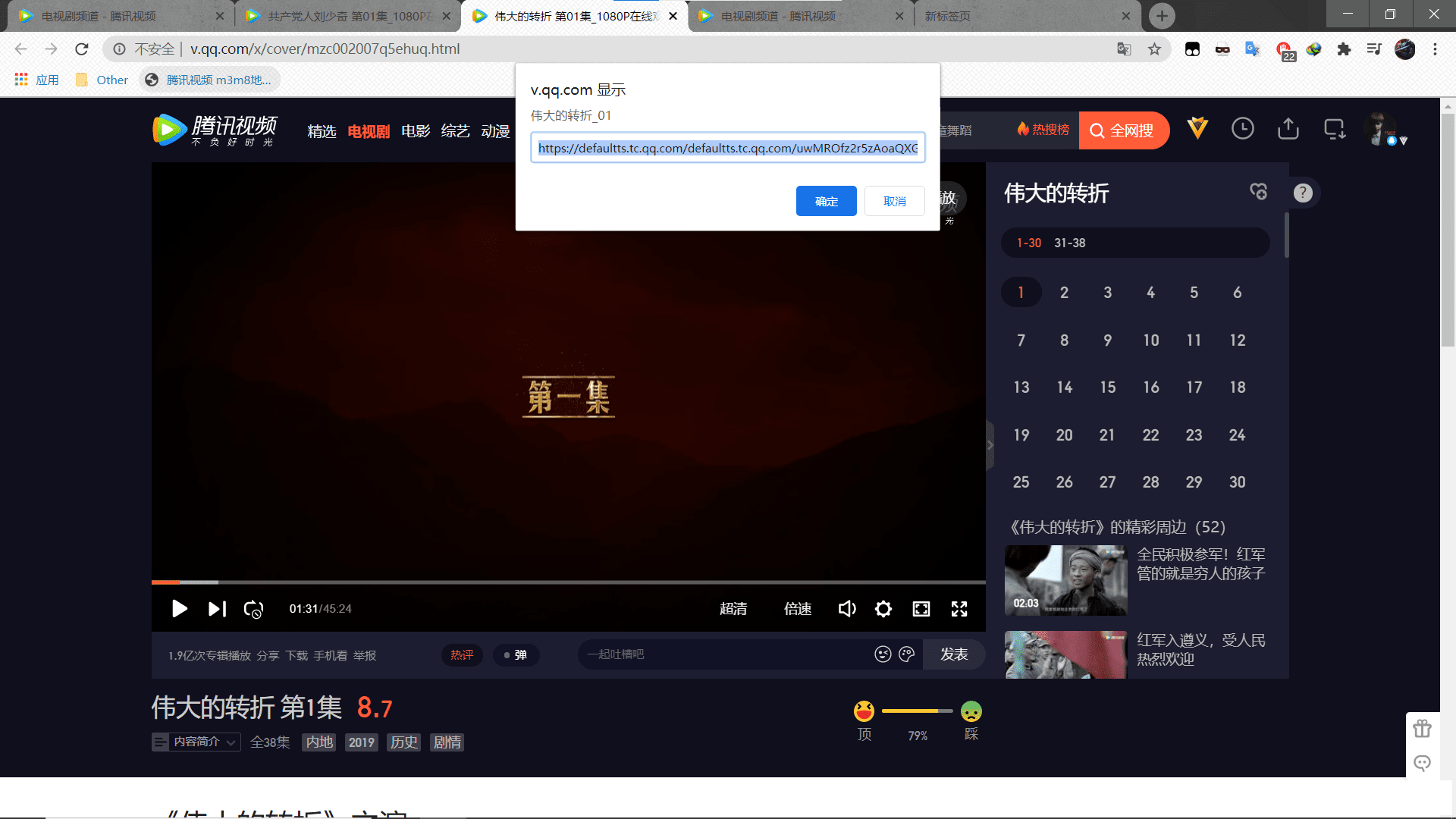The height and width of the screenshot is (819, 1456).
Task: Mute the player volume icon
Action: [x=847, y=609]
